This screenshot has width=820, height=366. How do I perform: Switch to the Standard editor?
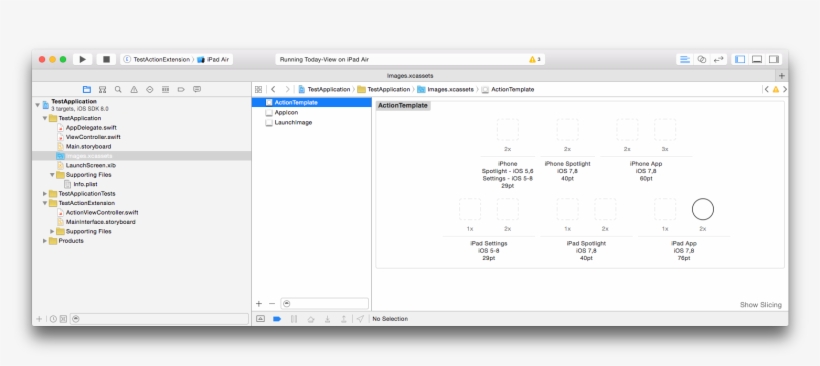click(x=685, y=60)
